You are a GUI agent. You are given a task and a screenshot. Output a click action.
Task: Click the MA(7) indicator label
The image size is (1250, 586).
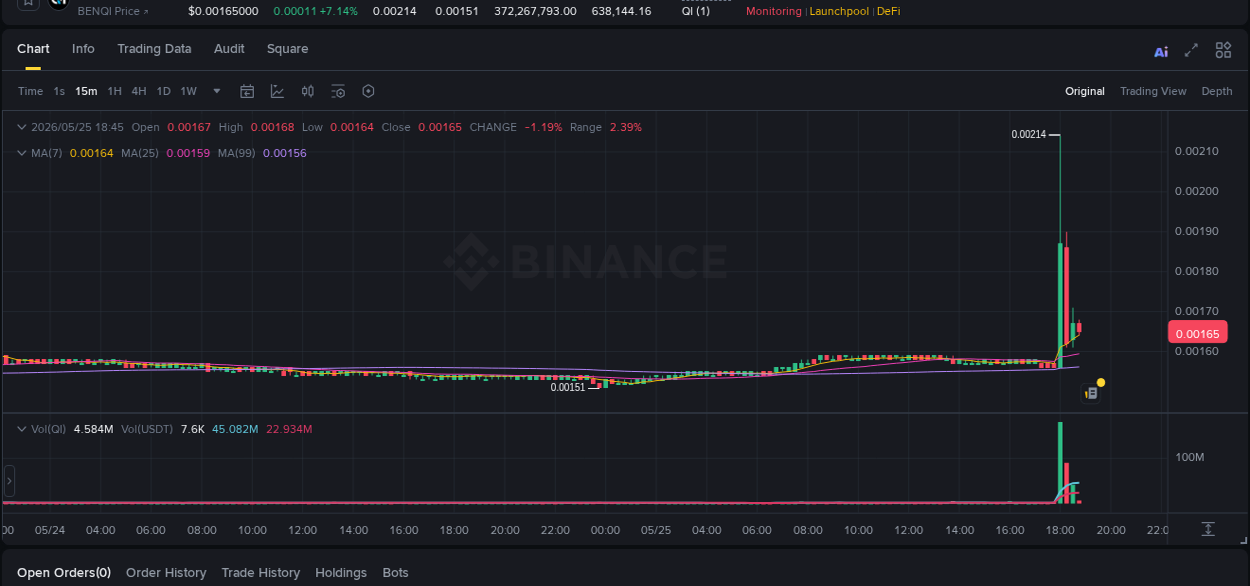click(x=47, y=153)
